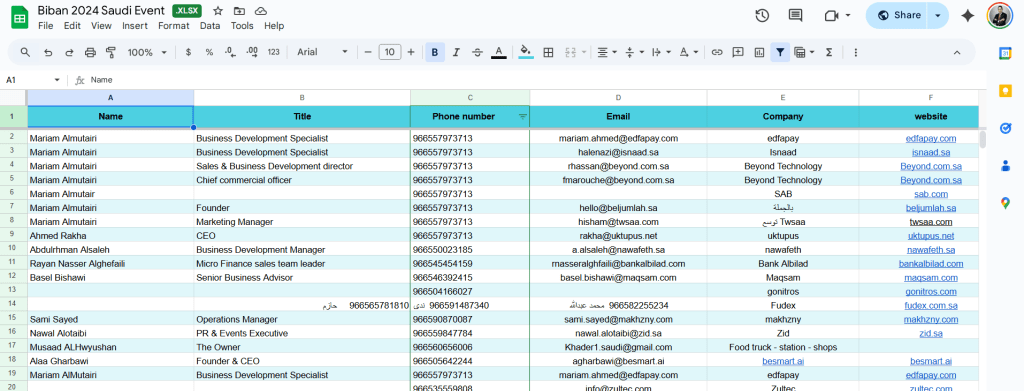Open the vertical align dropdown
This screenshot has height=391, width=1024.
point(634,52)
